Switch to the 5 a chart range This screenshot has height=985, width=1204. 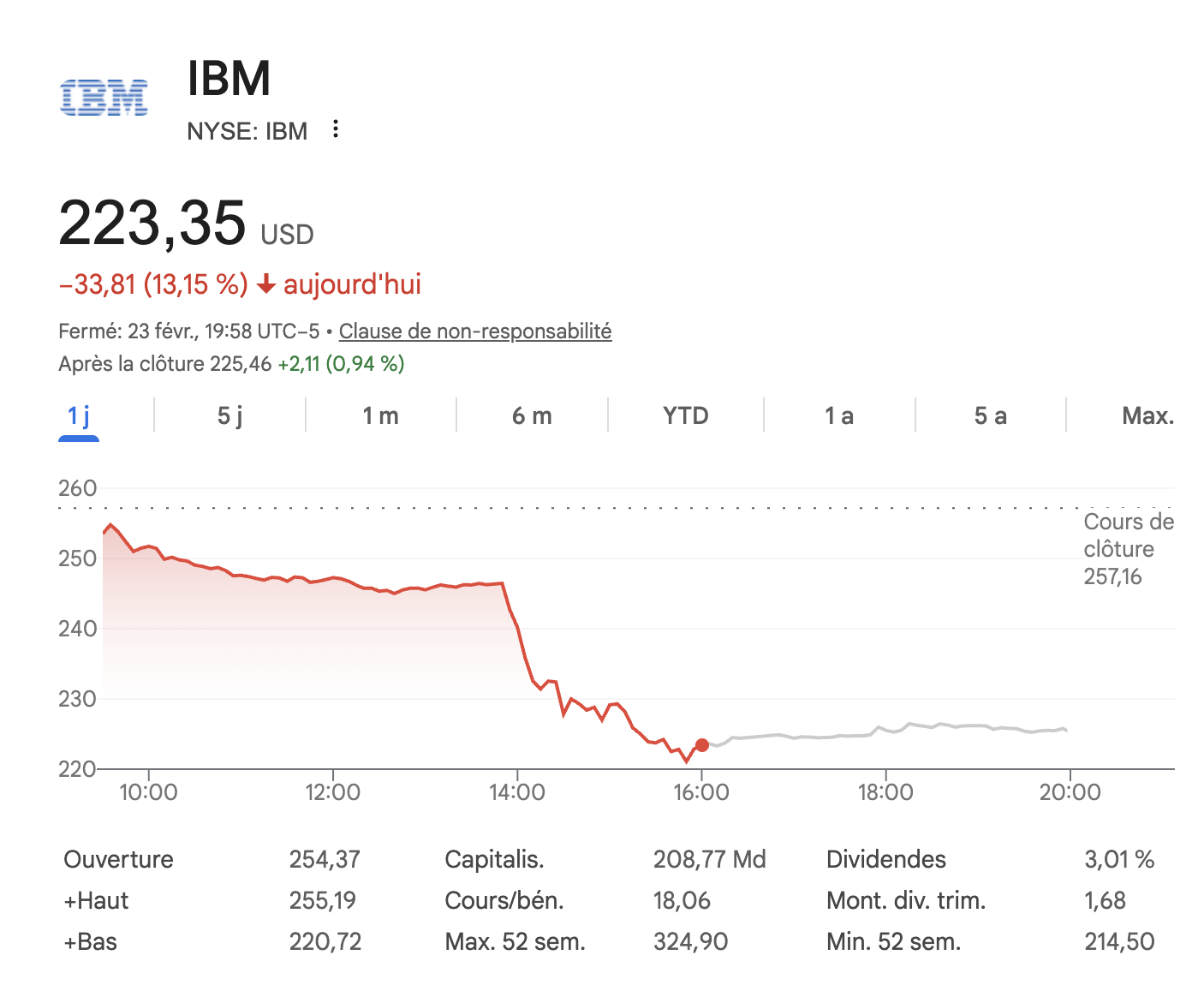990,416
